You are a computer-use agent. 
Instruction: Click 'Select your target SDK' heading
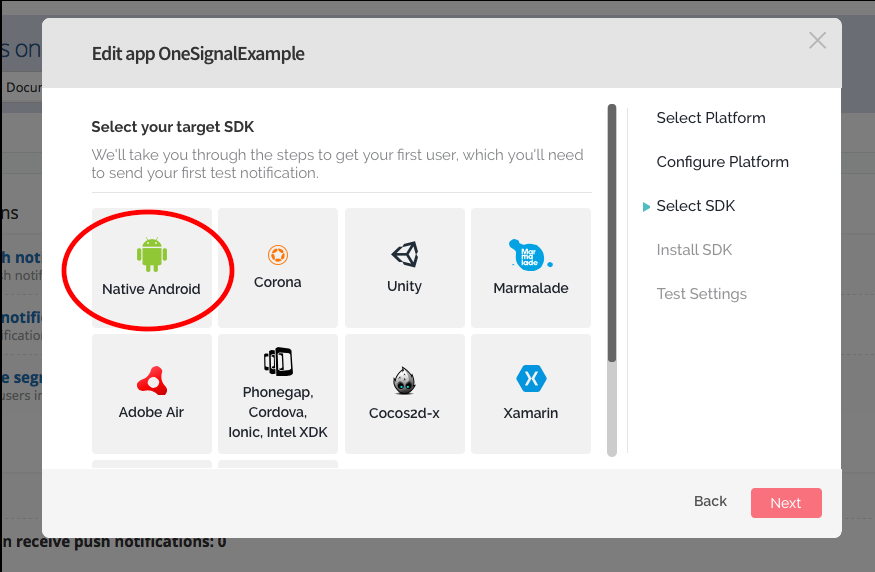point(172,127)
